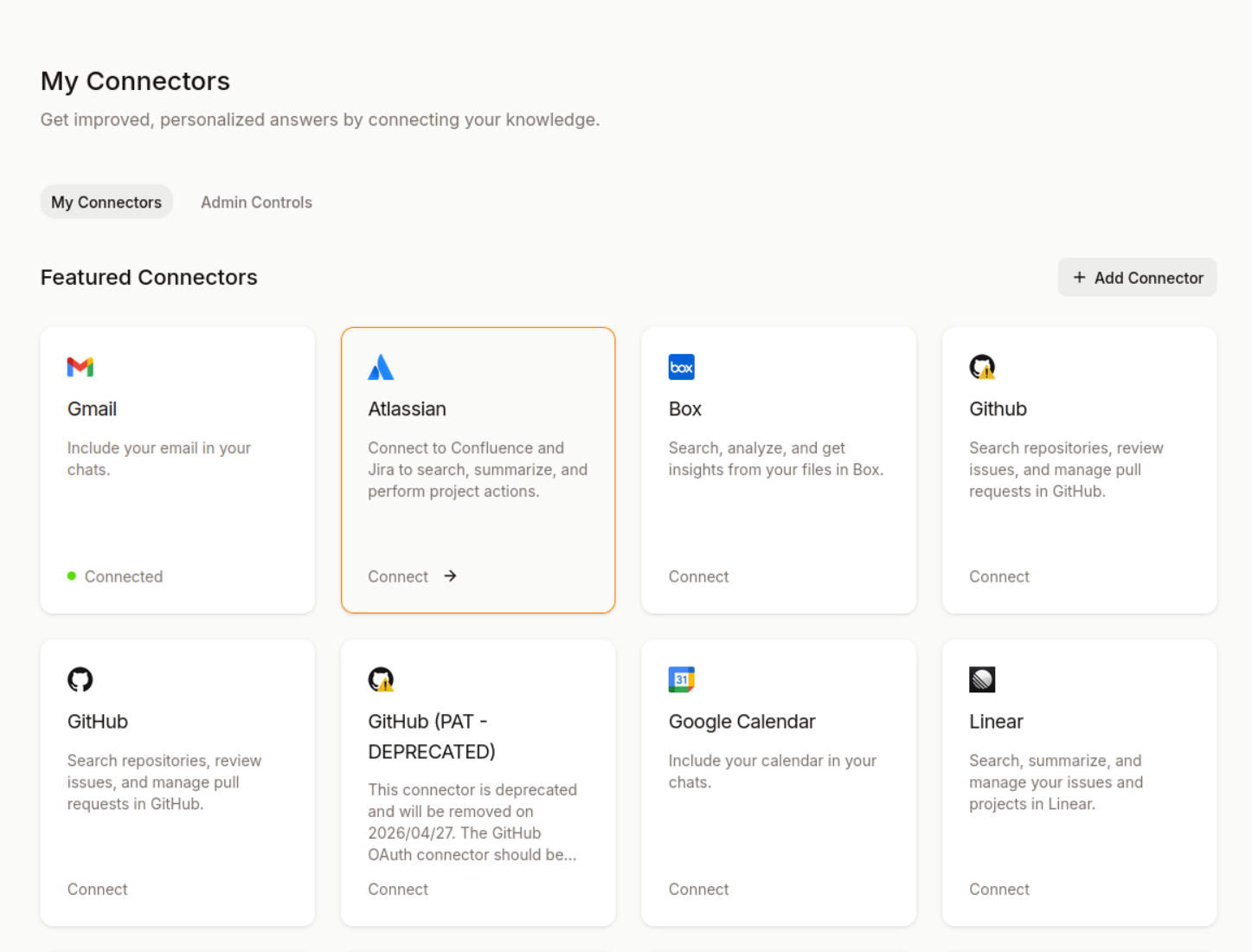Screen dimensions: 1252x952
Task: Click the "Search, summarize, and manage your issues" description
Action: pos(1056,782)
